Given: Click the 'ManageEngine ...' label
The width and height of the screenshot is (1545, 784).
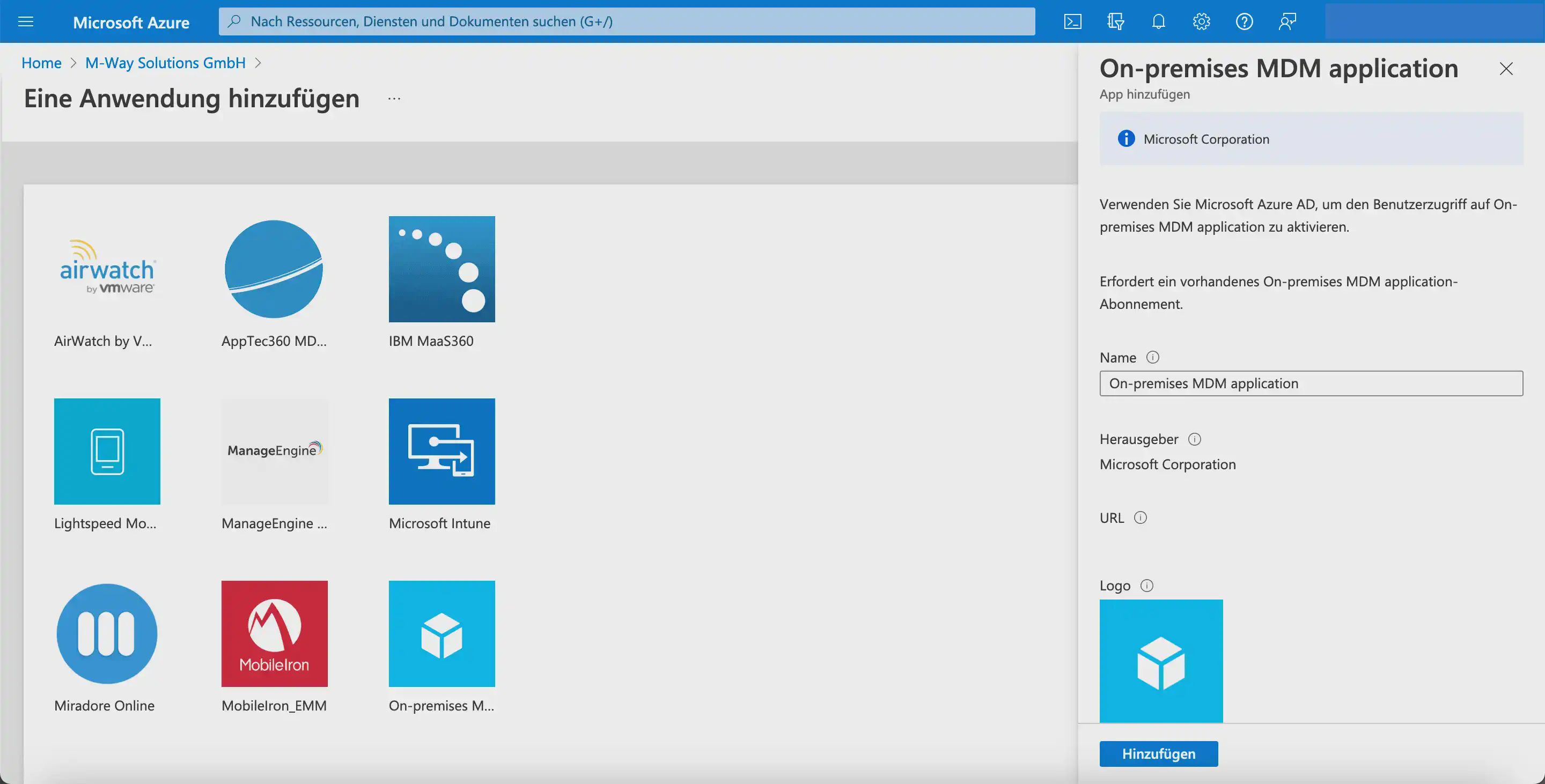Looking at the screenshot, I should [x=274, y=523].
